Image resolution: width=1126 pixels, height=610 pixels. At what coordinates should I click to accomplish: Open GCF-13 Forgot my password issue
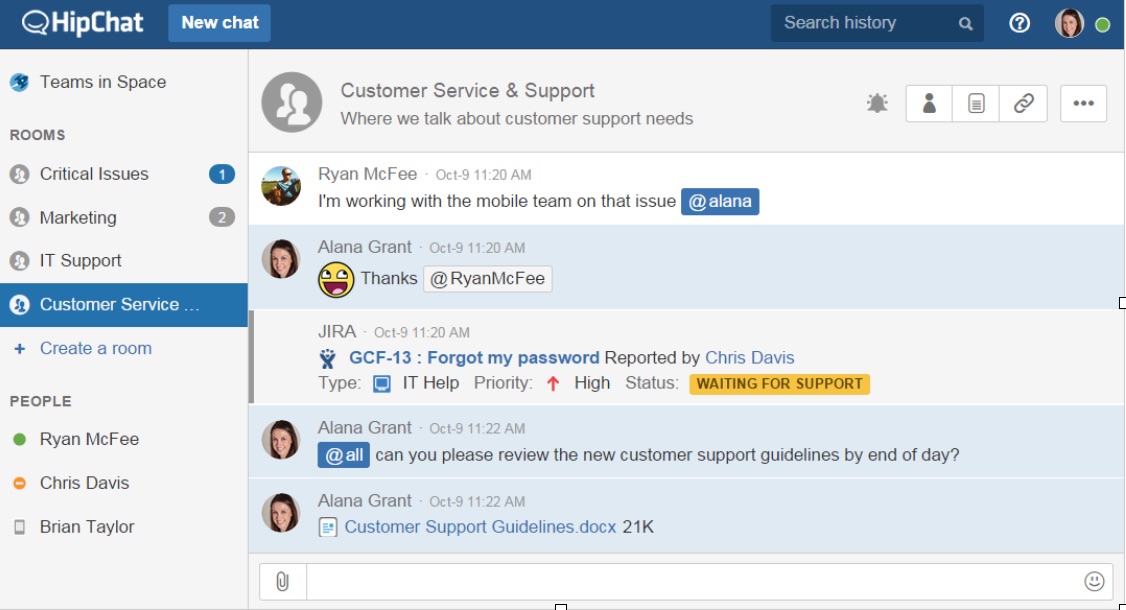[473, 357]
